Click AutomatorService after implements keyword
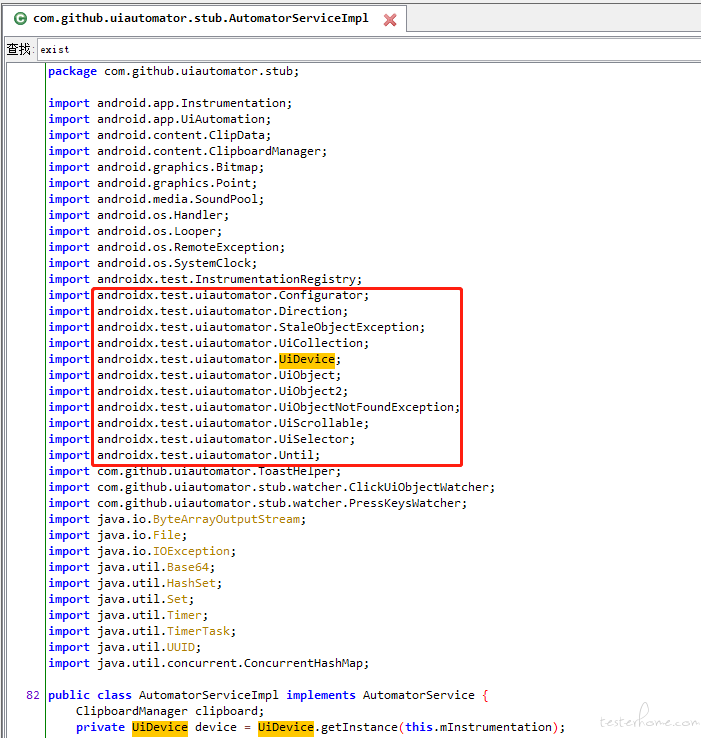Image resolution: width=701 pixels, height=738 pixels. 419,695
